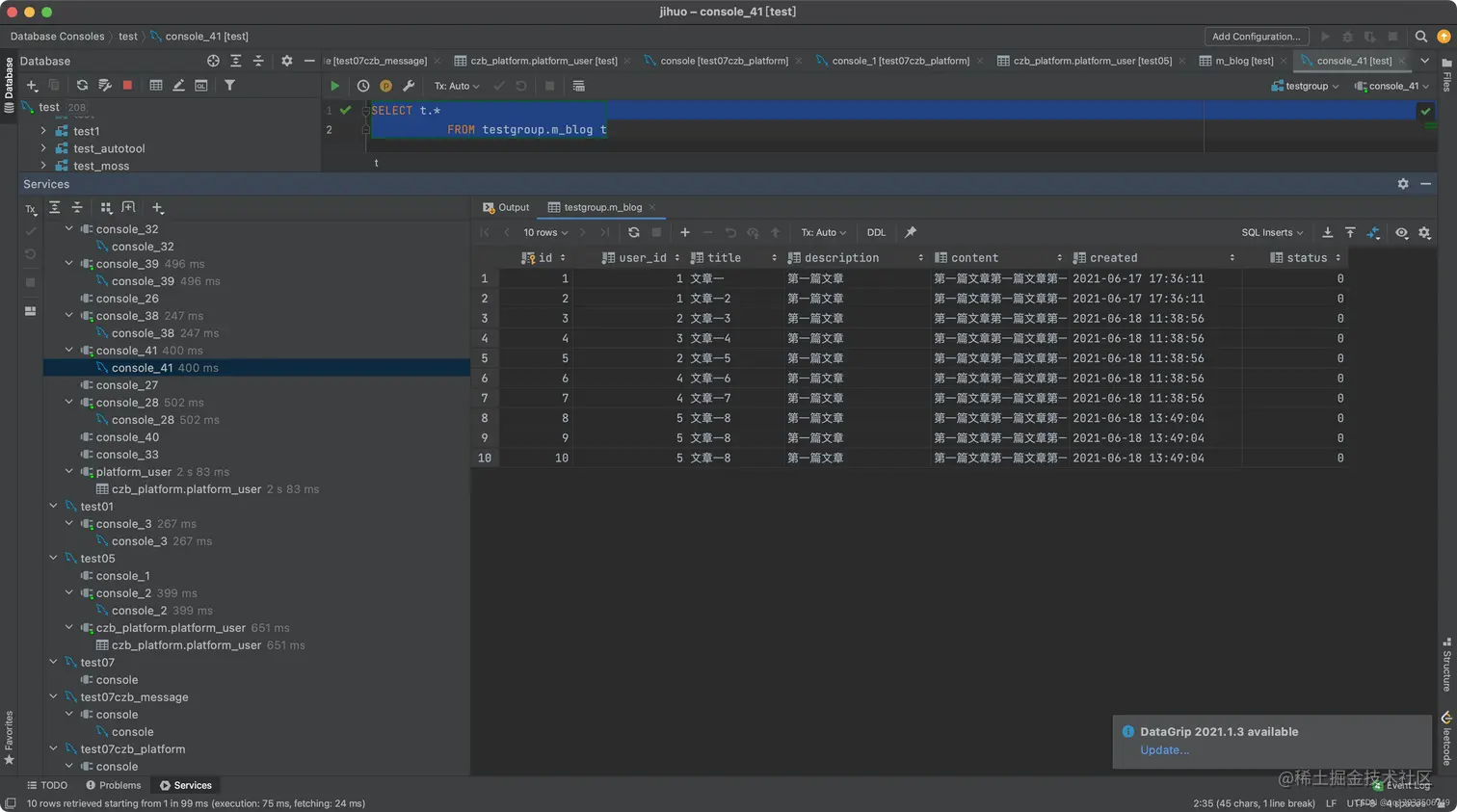1457x812 pixels.
Task: Open SQL Inserts extractor dropdown
Action: tap(1272, 232)
